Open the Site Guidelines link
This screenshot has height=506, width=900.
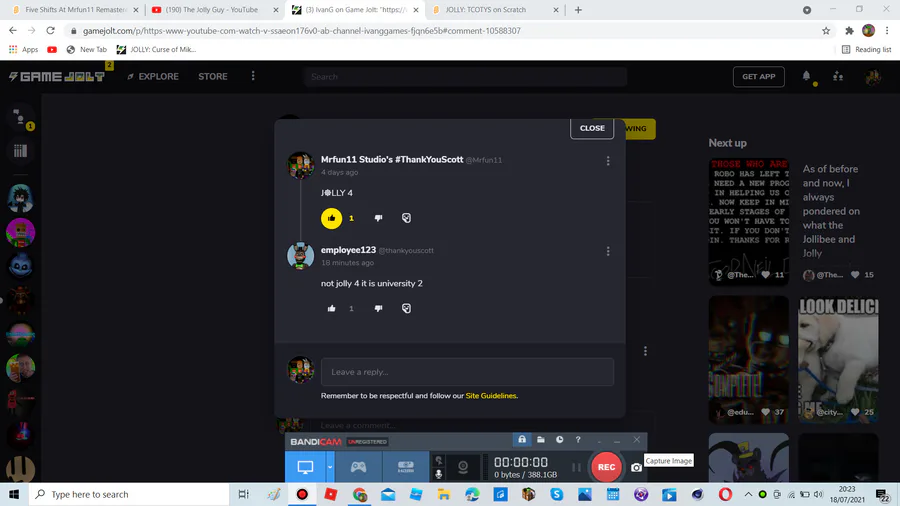click(x=491, y=396)
